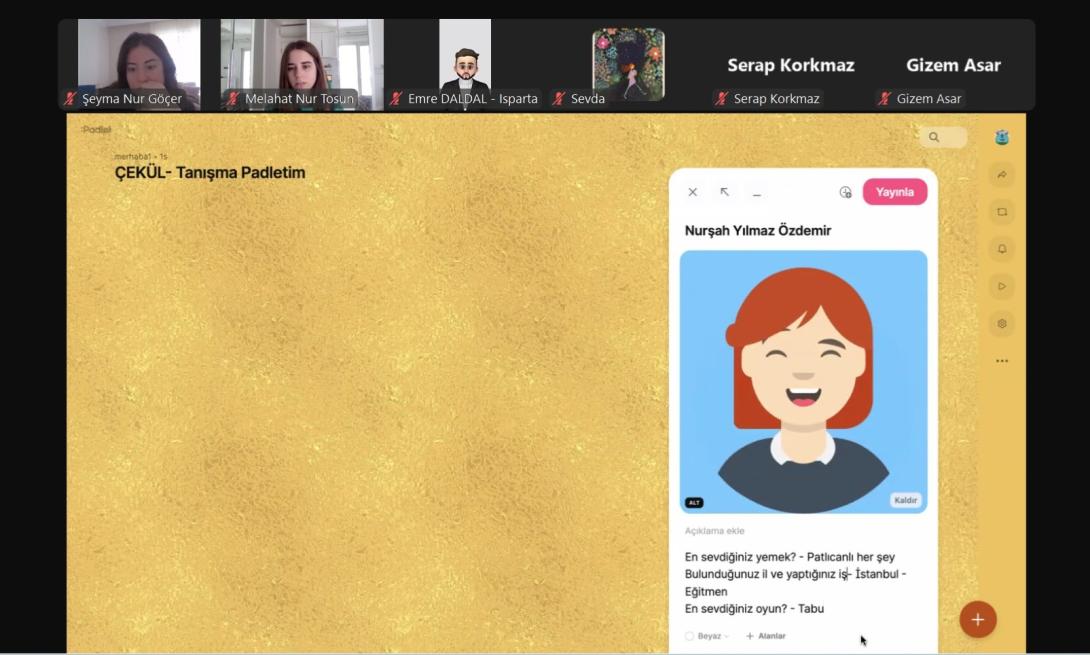This screenshot has height=655, width=1090.
Task: Open notifications with the bell icon
Action: (1002, 249)
